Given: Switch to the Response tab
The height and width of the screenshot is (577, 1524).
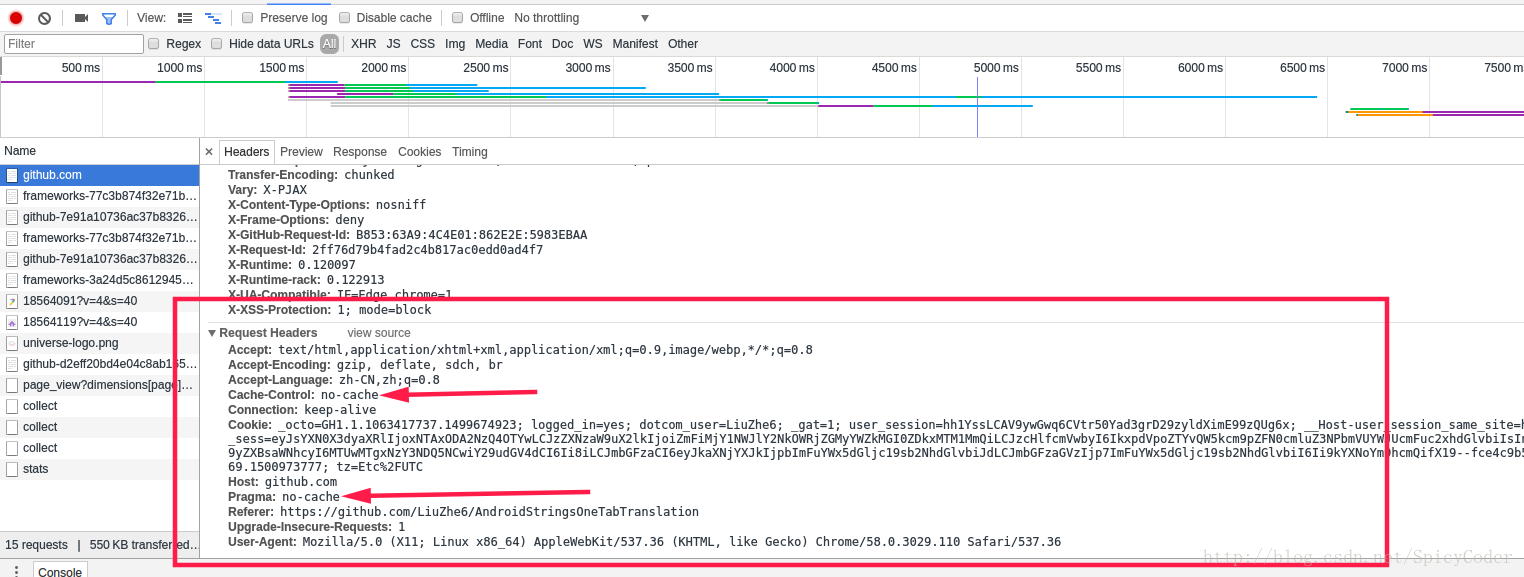Looking at the screenshot, I should (360, 152).
